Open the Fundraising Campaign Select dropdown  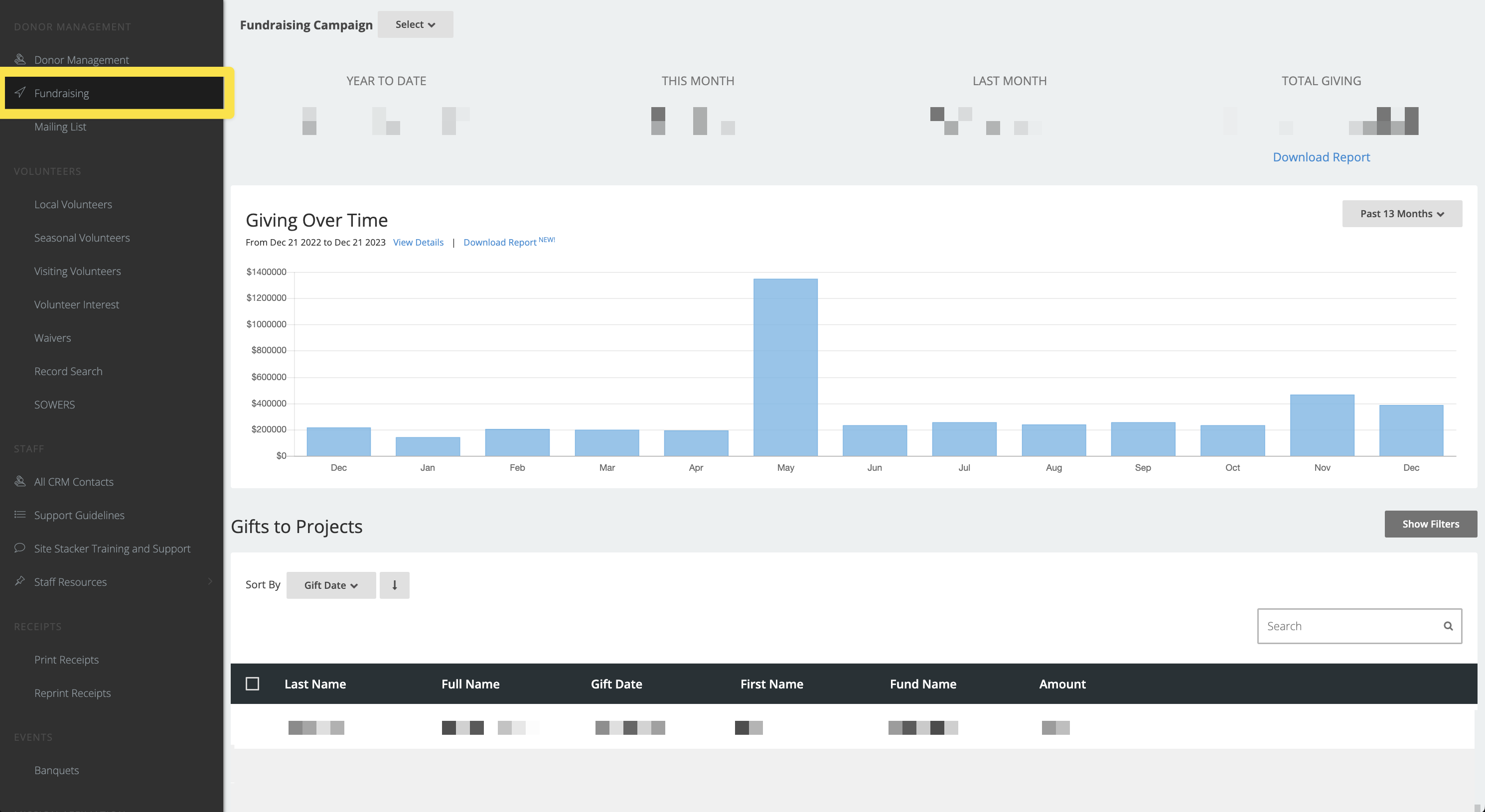[415, 24]
